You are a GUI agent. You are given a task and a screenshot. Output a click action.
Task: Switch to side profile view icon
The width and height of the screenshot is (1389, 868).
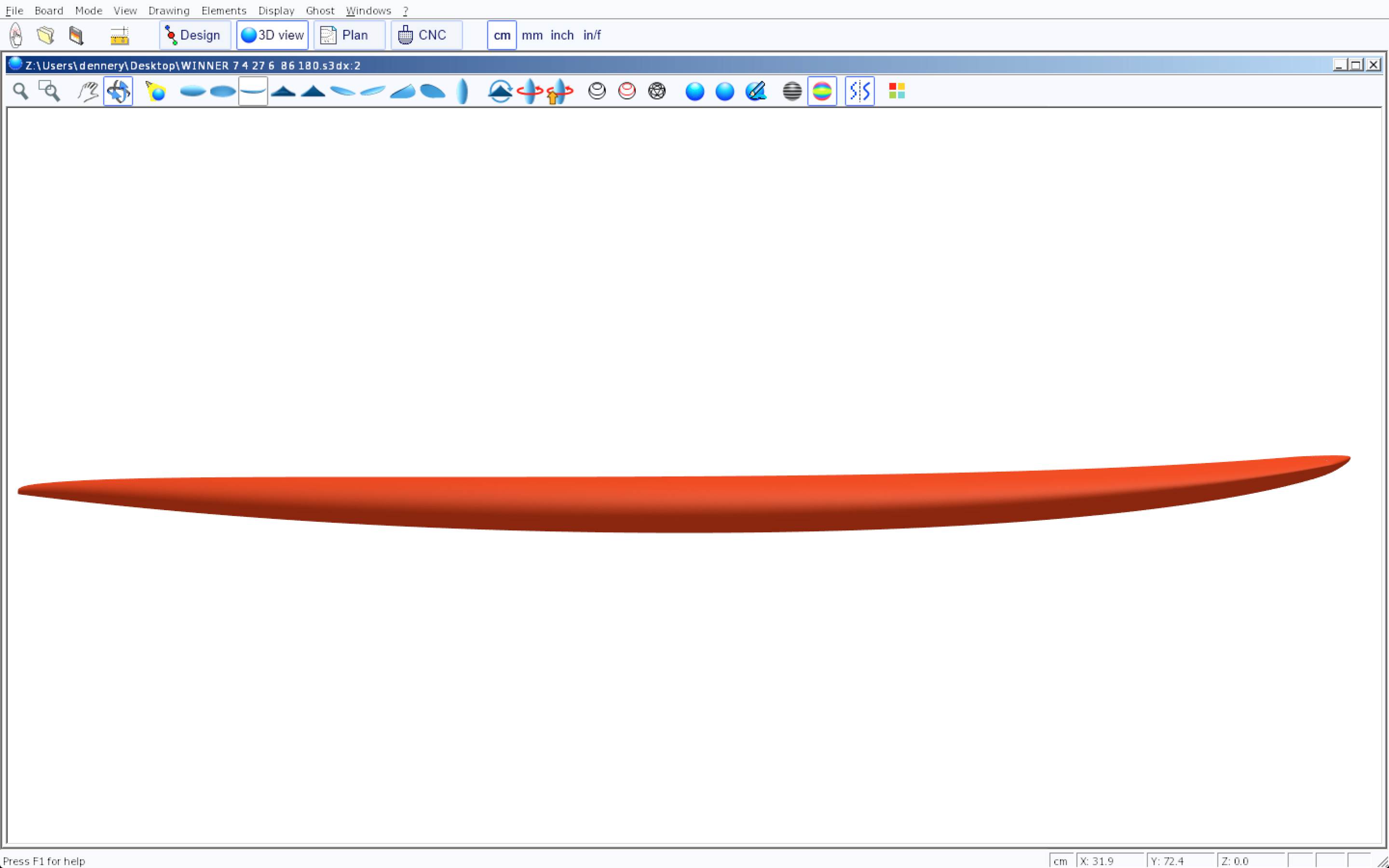click(253, 91)
